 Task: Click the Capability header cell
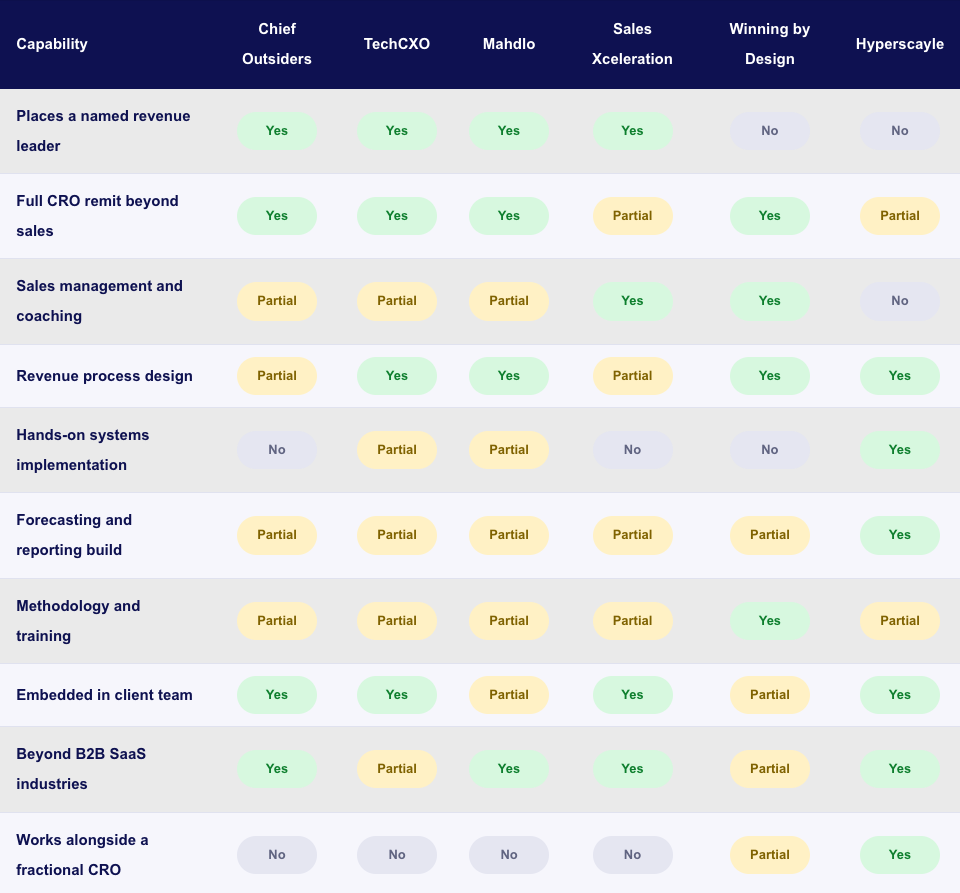pos(52,44)
